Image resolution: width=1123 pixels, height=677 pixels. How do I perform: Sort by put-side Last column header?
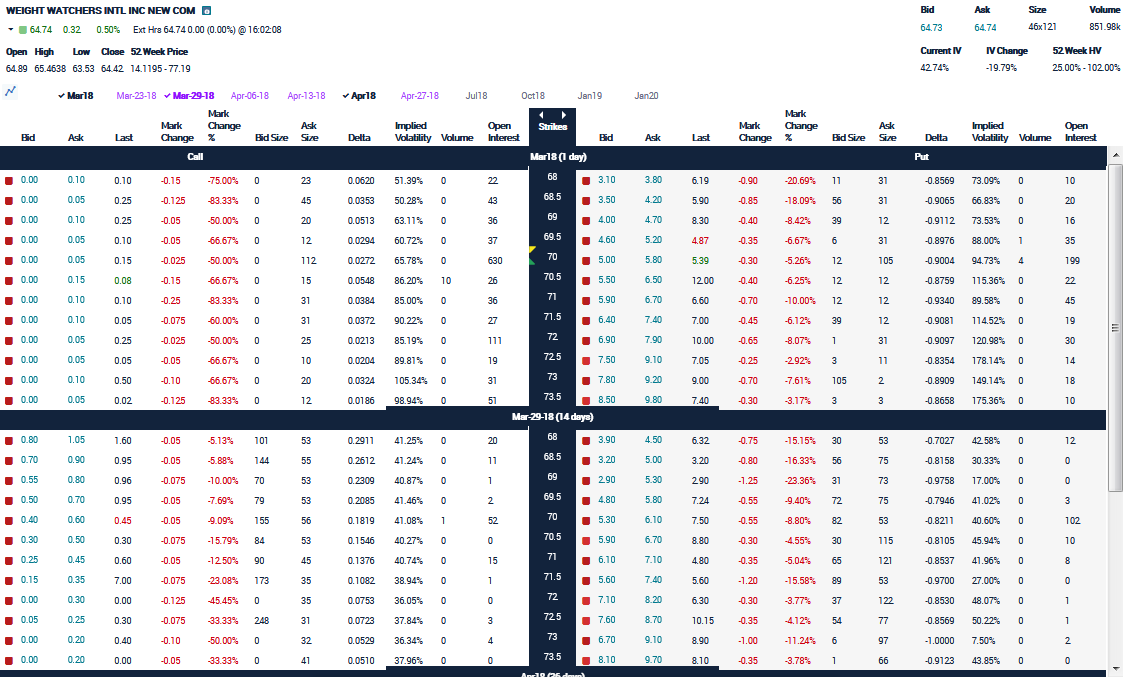pyautogui.click(x=701, y=138)
